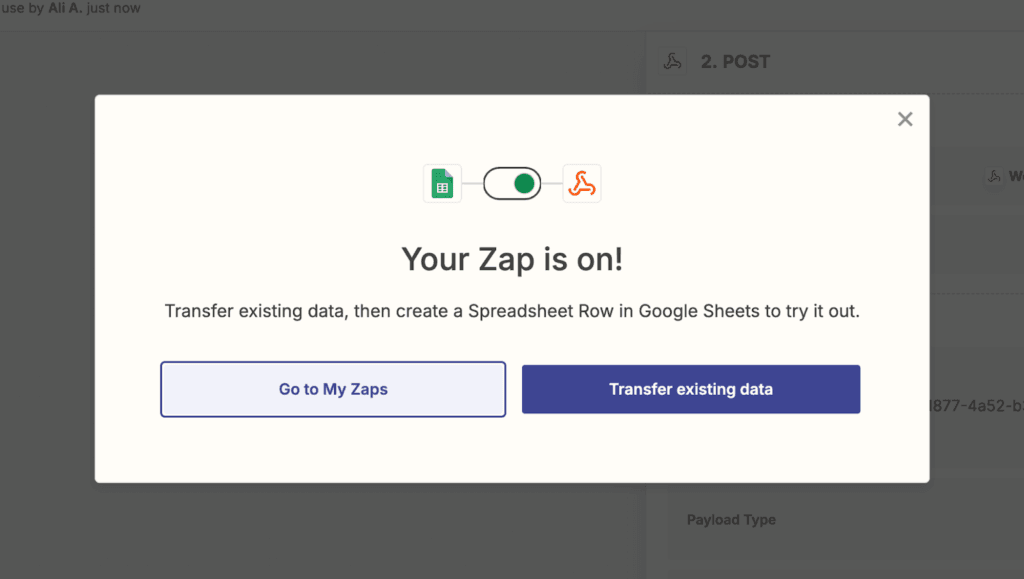Dismiss the dialog with the X icon
The image size is (1024, 579).
point(905,118)
